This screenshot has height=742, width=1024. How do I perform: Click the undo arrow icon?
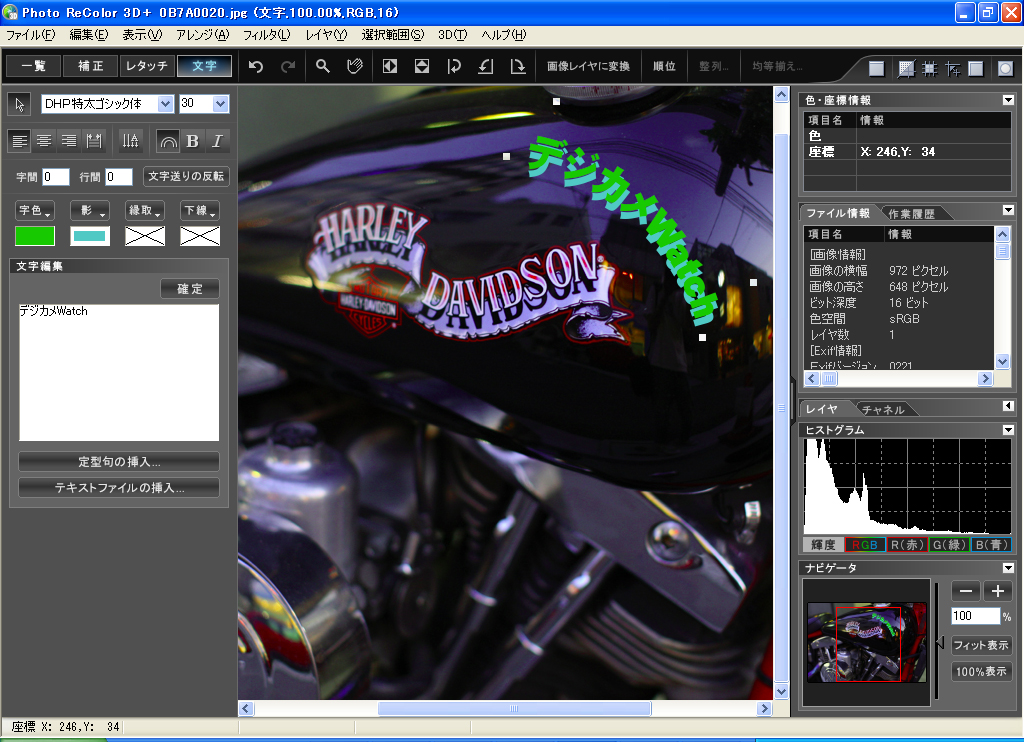coord(256,67)
